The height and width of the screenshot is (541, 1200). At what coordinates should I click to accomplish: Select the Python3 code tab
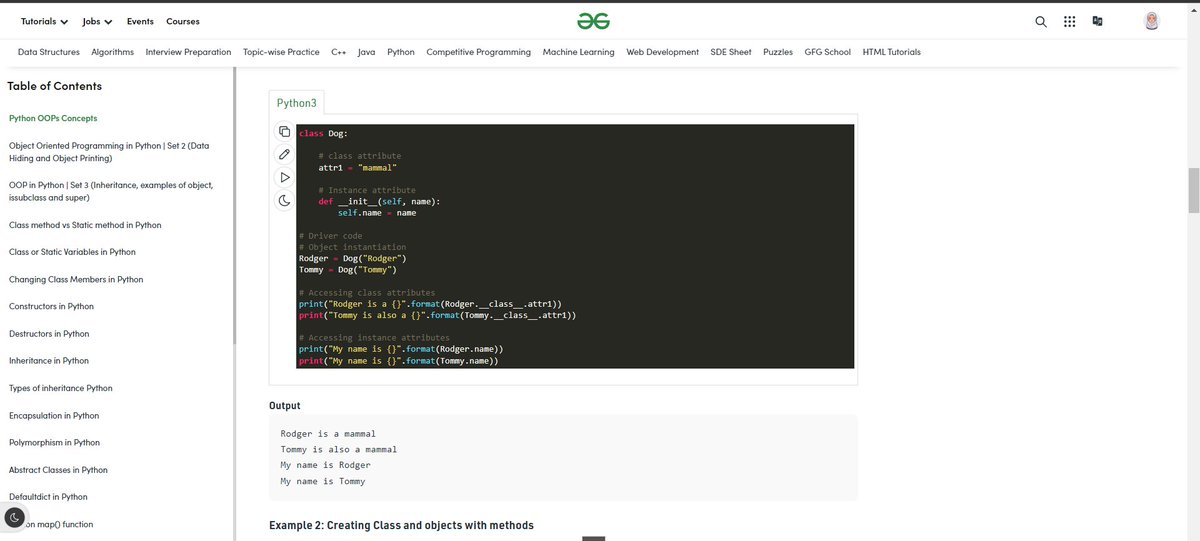tap(296, 102)
